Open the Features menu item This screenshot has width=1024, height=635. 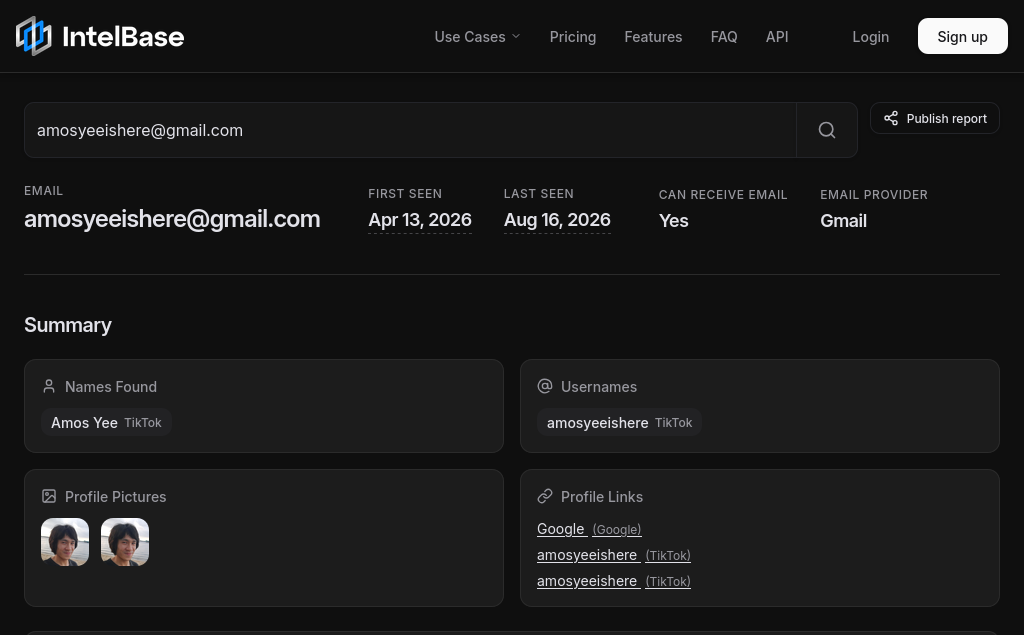coord(653,37)
